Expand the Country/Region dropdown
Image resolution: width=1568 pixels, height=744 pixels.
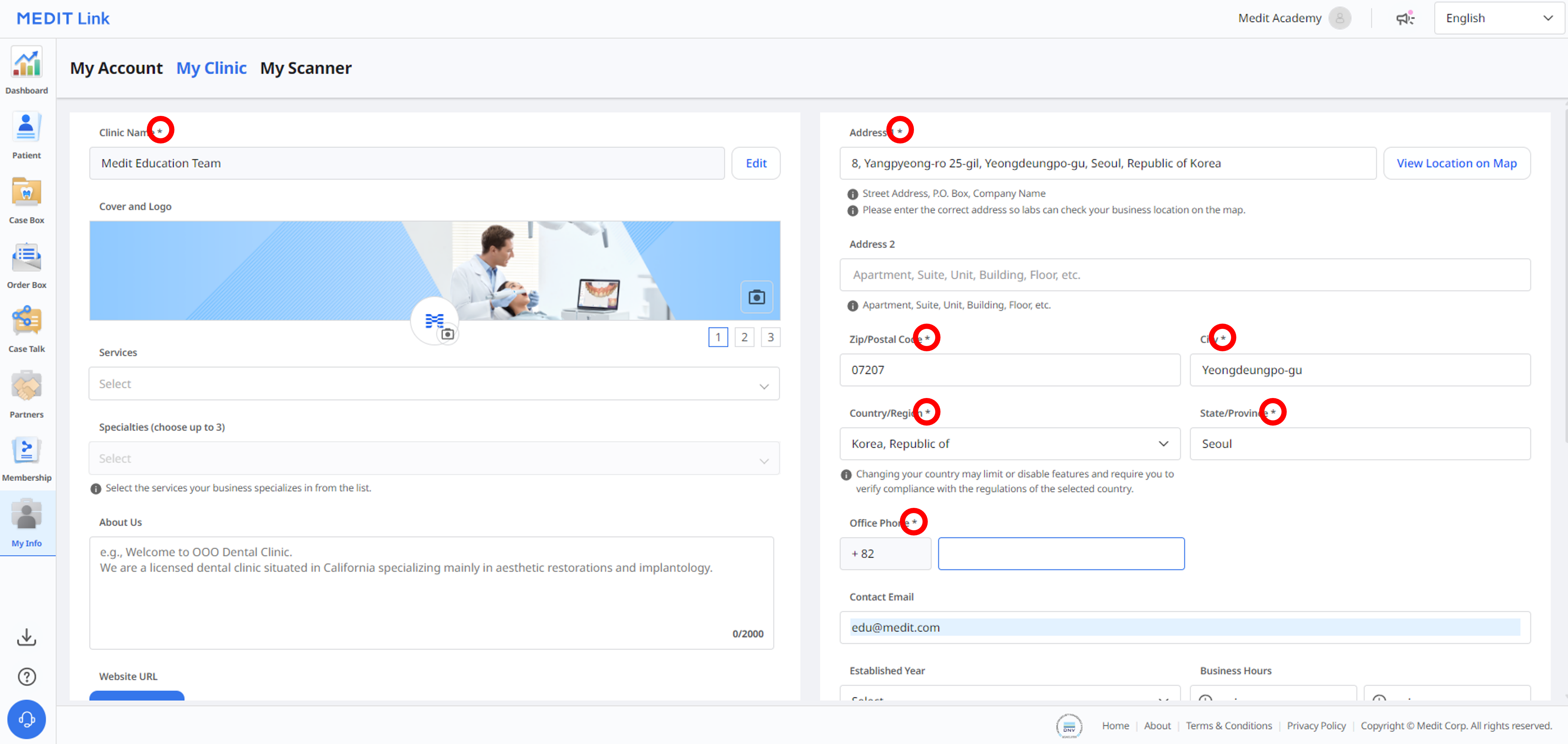click(x=1010, y=444)
